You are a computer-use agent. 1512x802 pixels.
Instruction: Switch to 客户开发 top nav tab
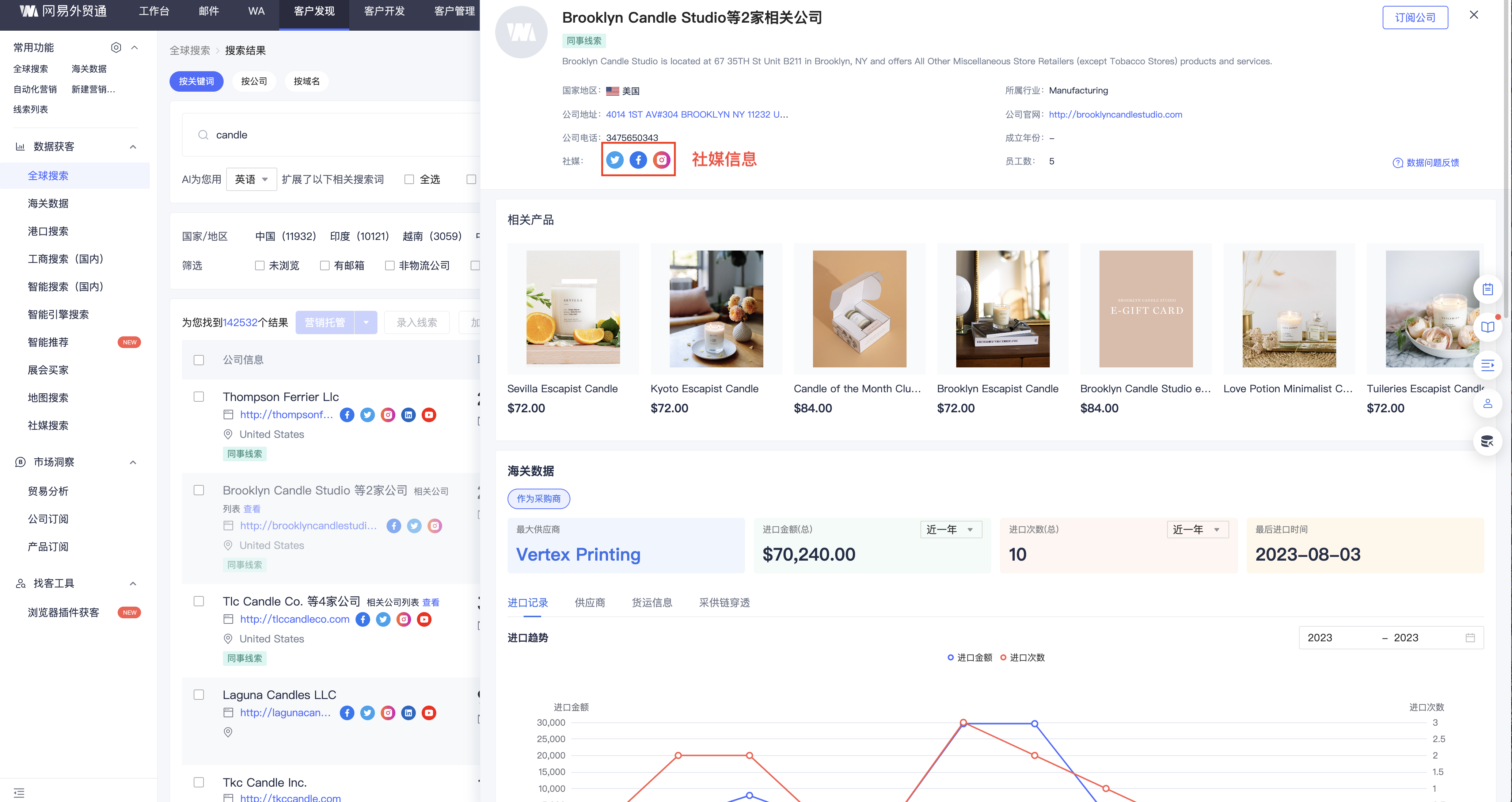pyautogui.click(x=384, y=11)
